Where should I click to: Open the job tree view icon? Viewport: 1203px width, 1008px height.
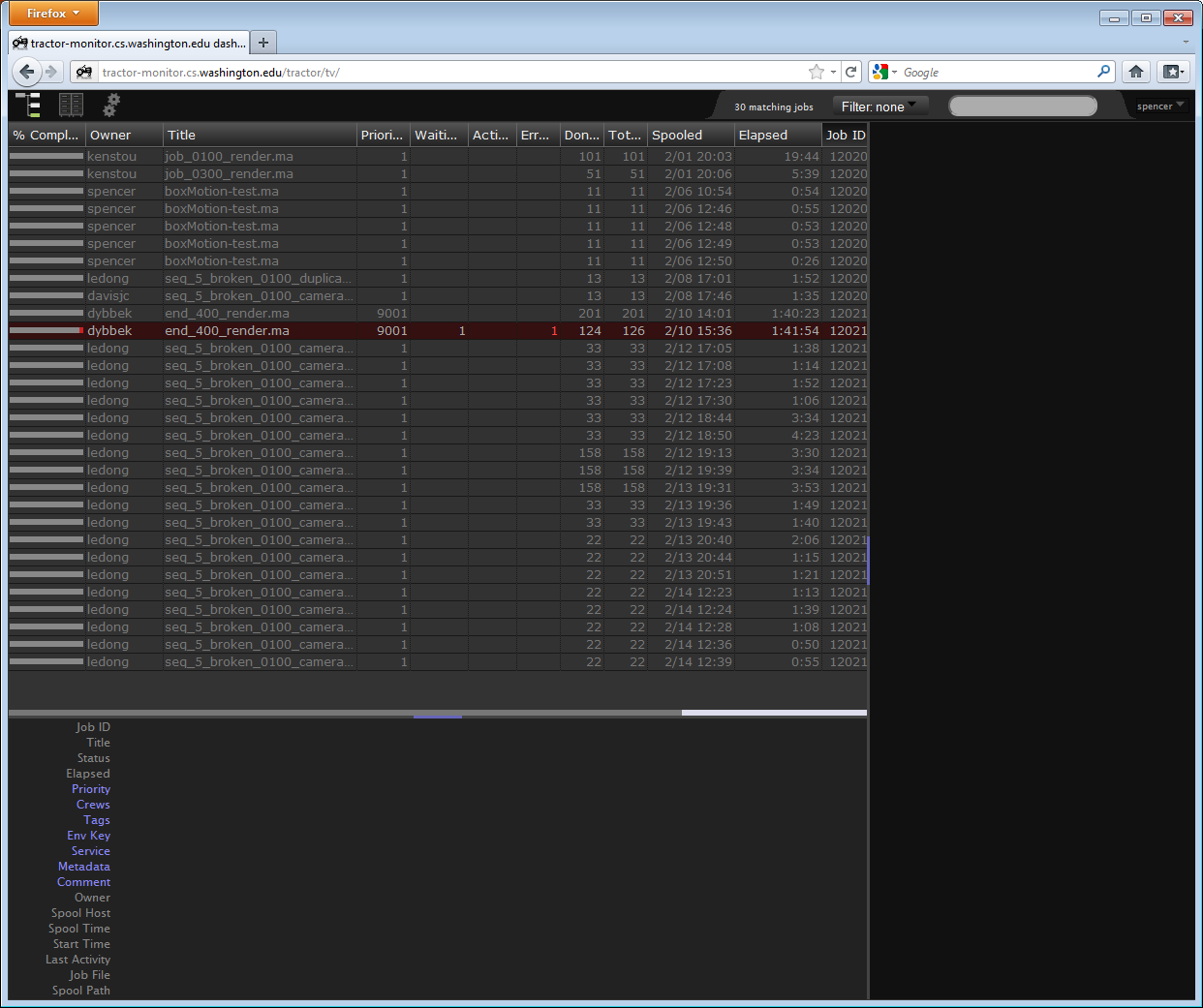click(28, 105)
